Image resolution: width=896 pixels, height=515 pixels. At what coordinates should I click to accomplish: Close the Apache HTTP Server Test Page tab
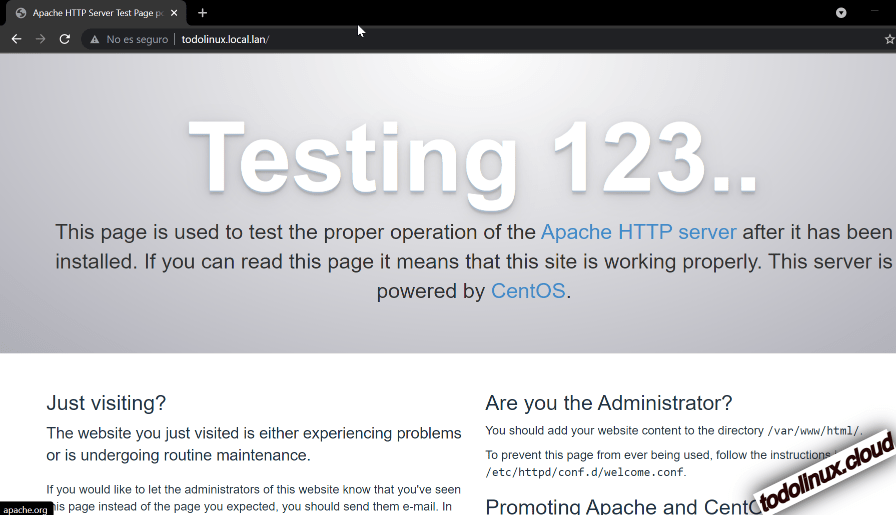click(174, 13)
